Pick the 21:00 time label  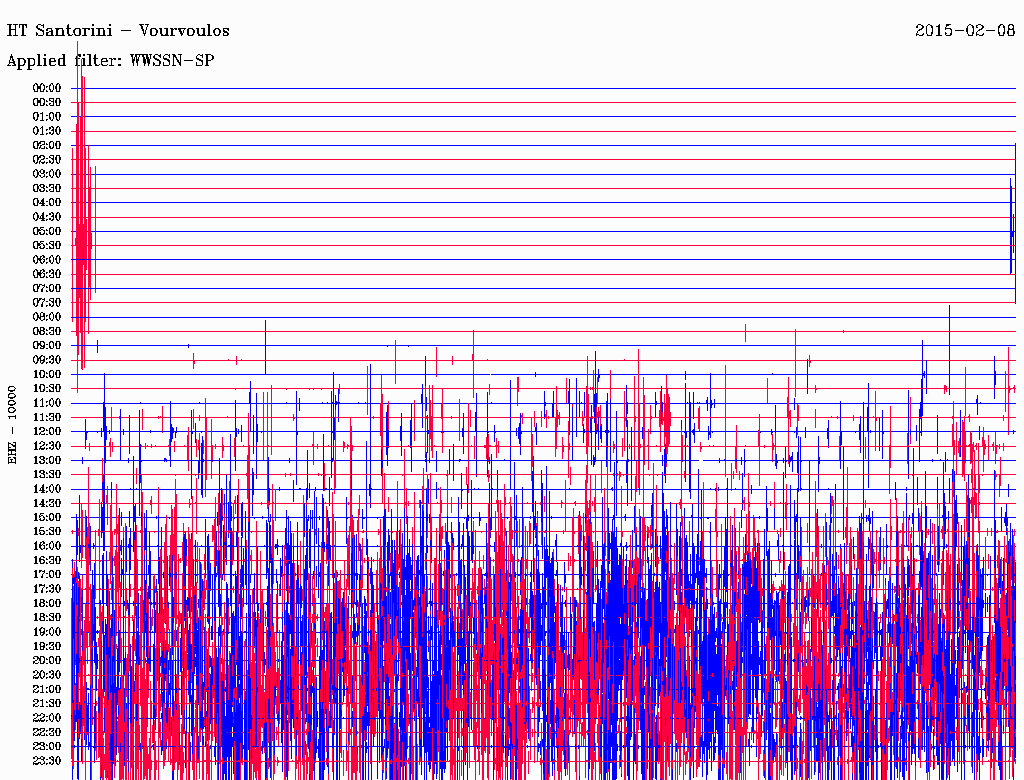pyautogui.click(x=47, y=689)
